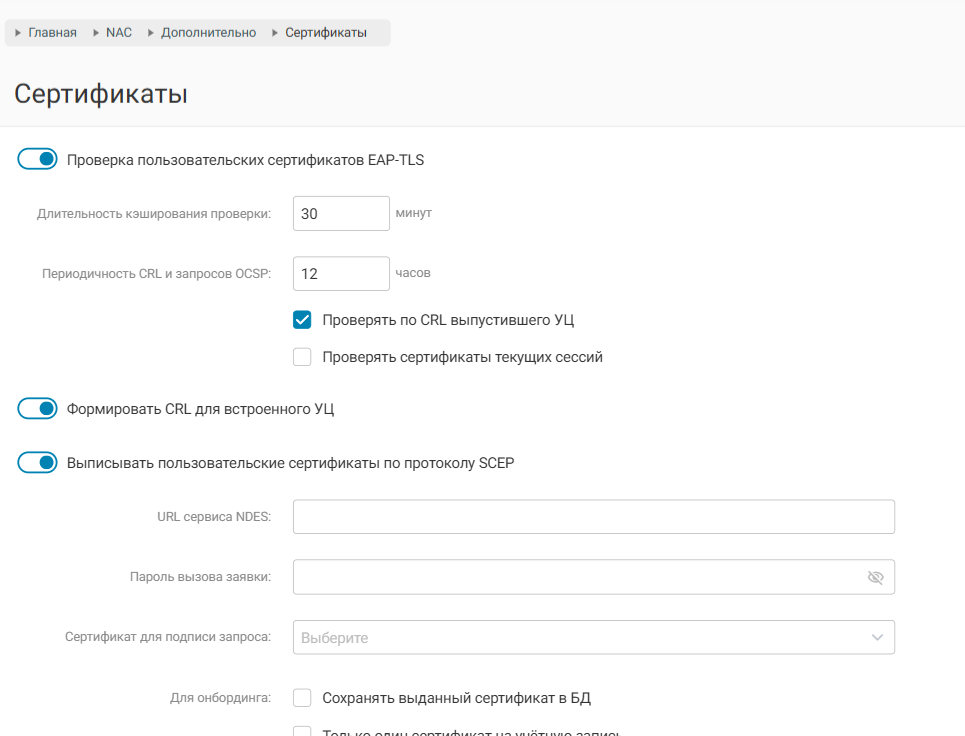Click the 'URL сервиса NDES' input field
The height and width of the screenshot is (736, 965).
click(593, 517)
